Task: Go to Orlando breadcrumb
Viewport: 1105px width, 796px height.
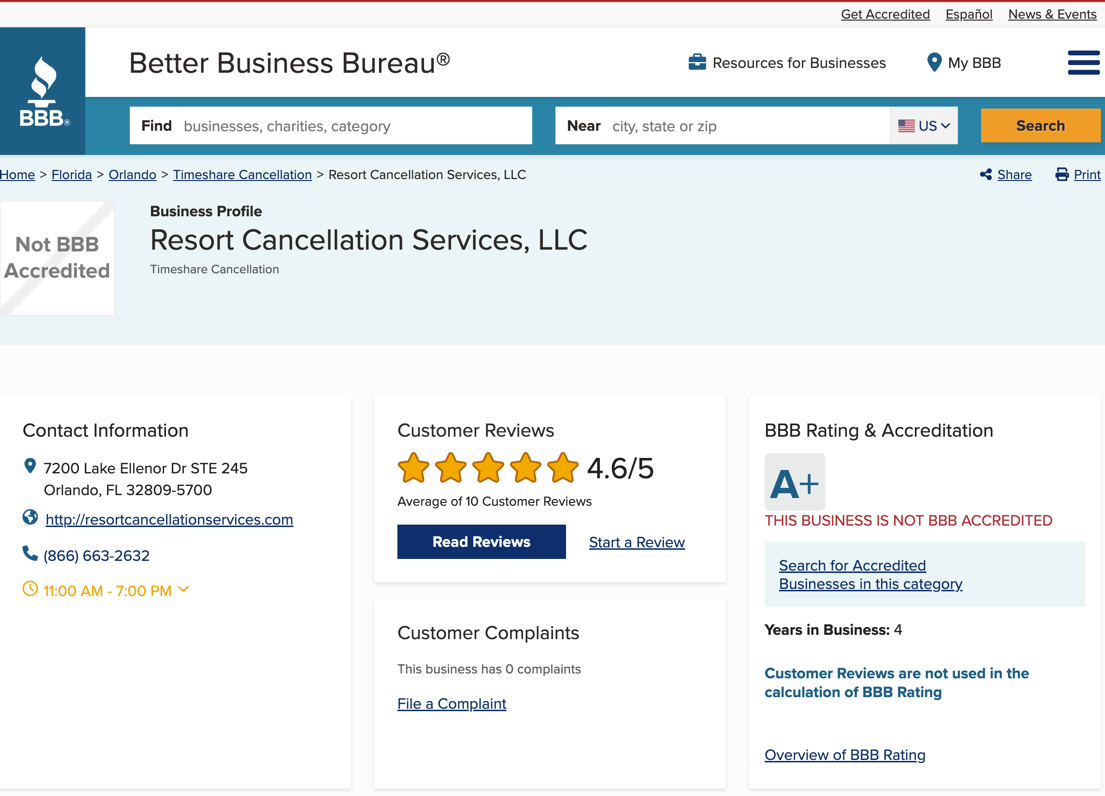Action: point(132,175)
